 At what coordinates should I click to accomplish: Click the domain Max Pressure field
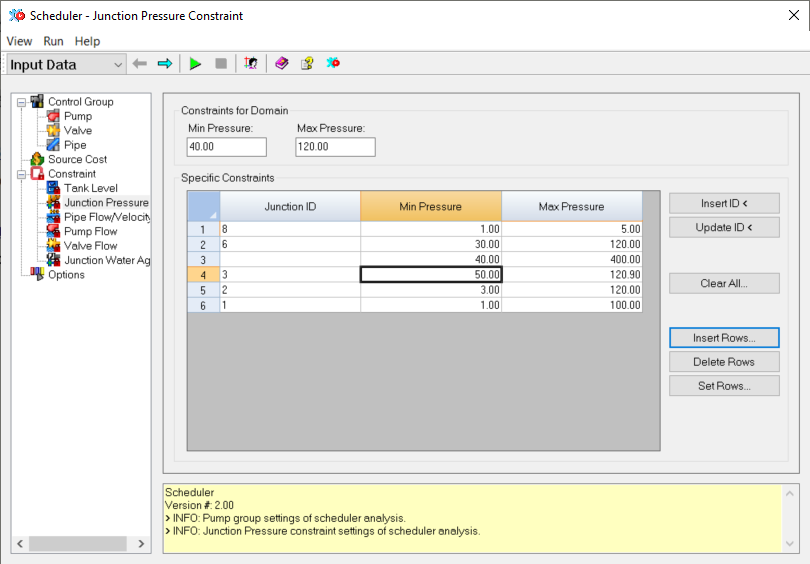(x=335, y=147)
